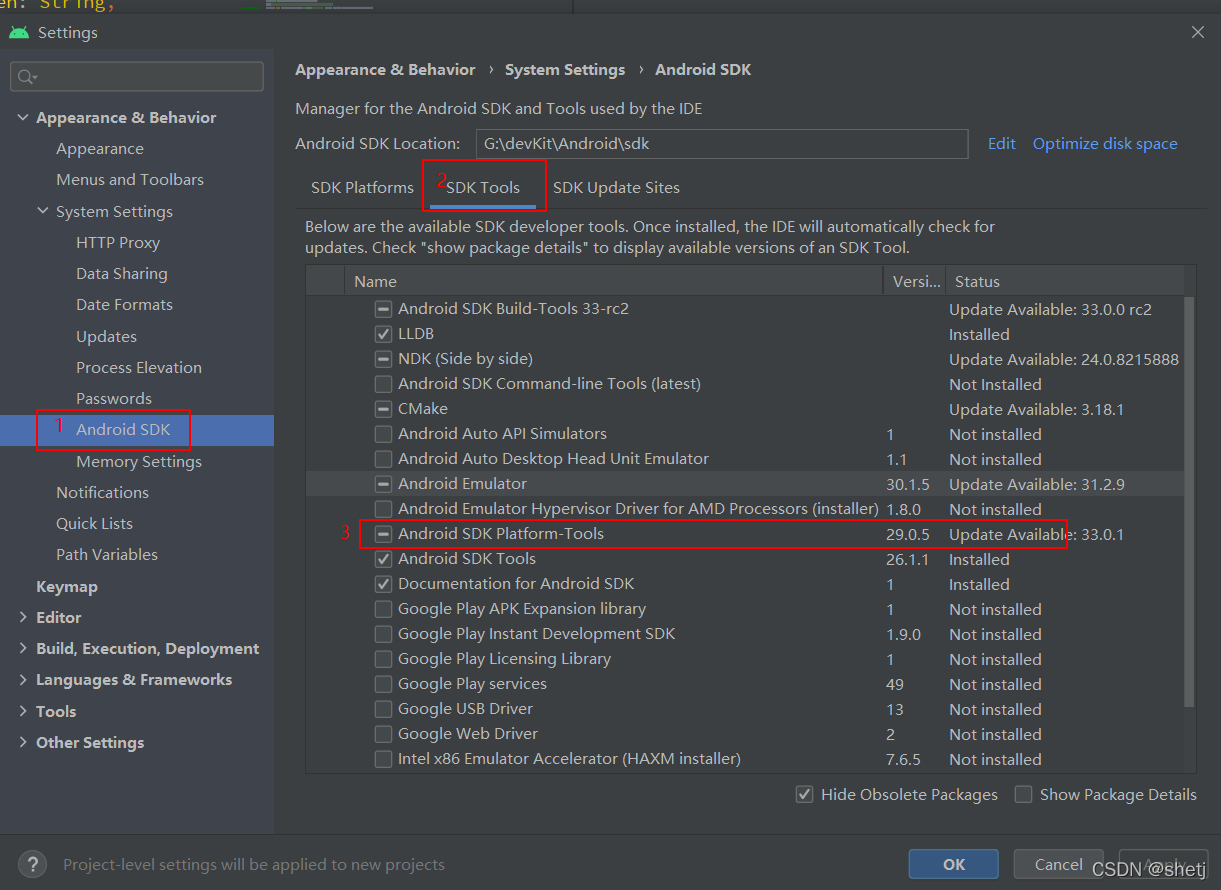Viewport: 1221px width, 890px height.
Task: Check Google Play services checkbox
Action: point(383,684)
